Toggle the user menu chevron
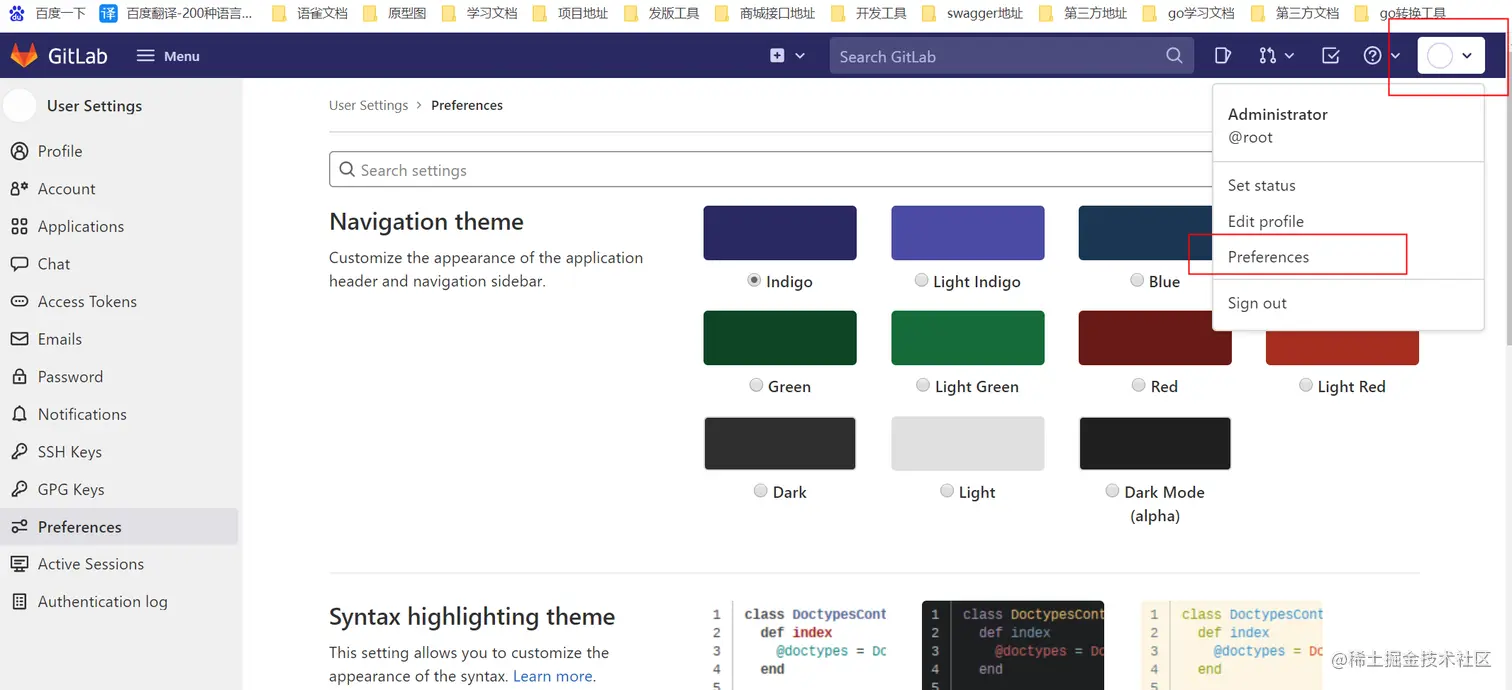Screen dimensions: 1512x690 click(1467, 56)
